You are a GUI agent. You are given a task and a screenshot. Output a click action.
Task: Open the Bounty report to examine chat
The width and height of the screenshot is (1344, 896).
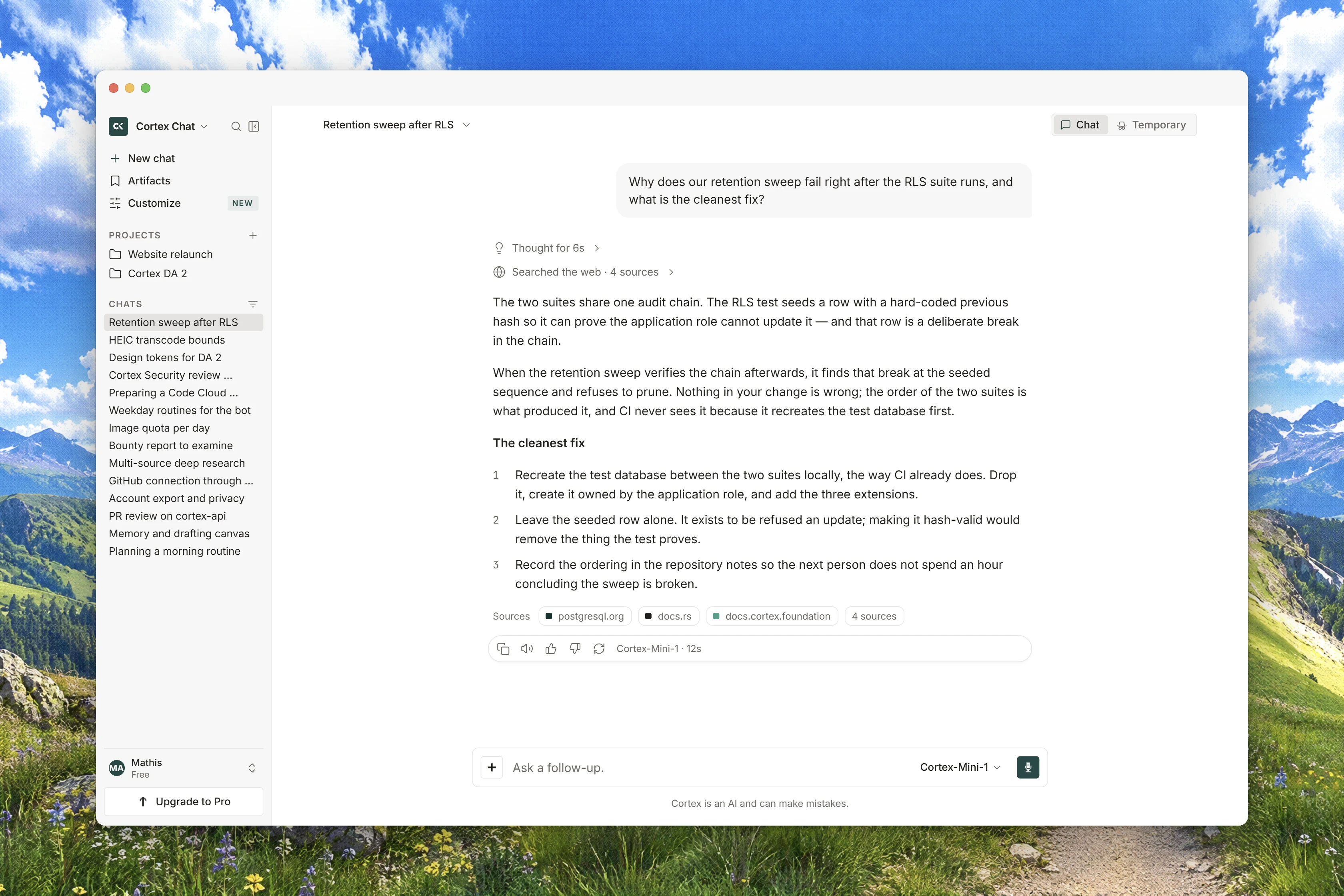[184, 446]
